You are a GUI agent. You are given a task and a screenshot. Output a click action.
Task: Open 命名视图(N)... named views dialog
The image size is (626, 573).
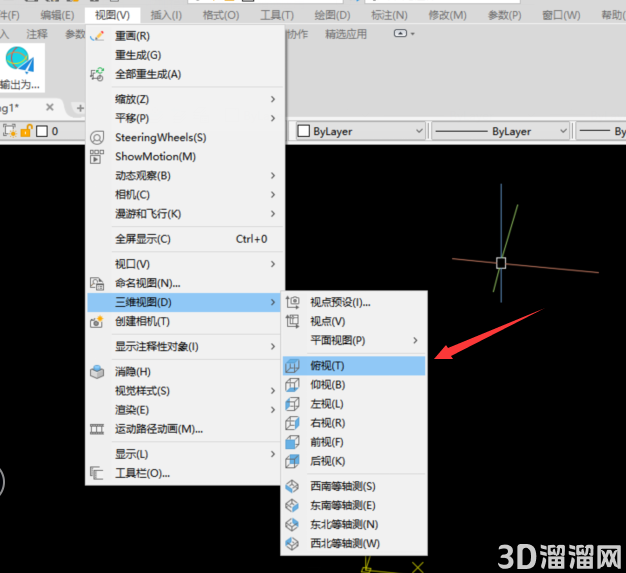point(184,283)
